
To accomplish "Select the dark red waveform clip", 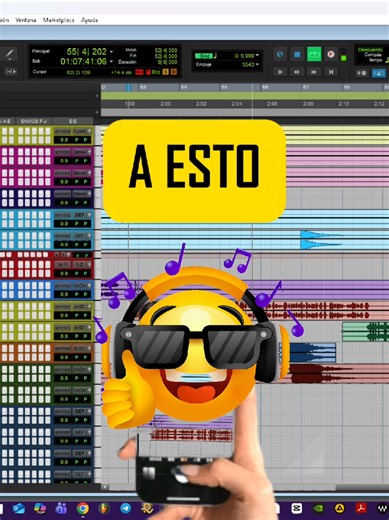I will [321, 374].
